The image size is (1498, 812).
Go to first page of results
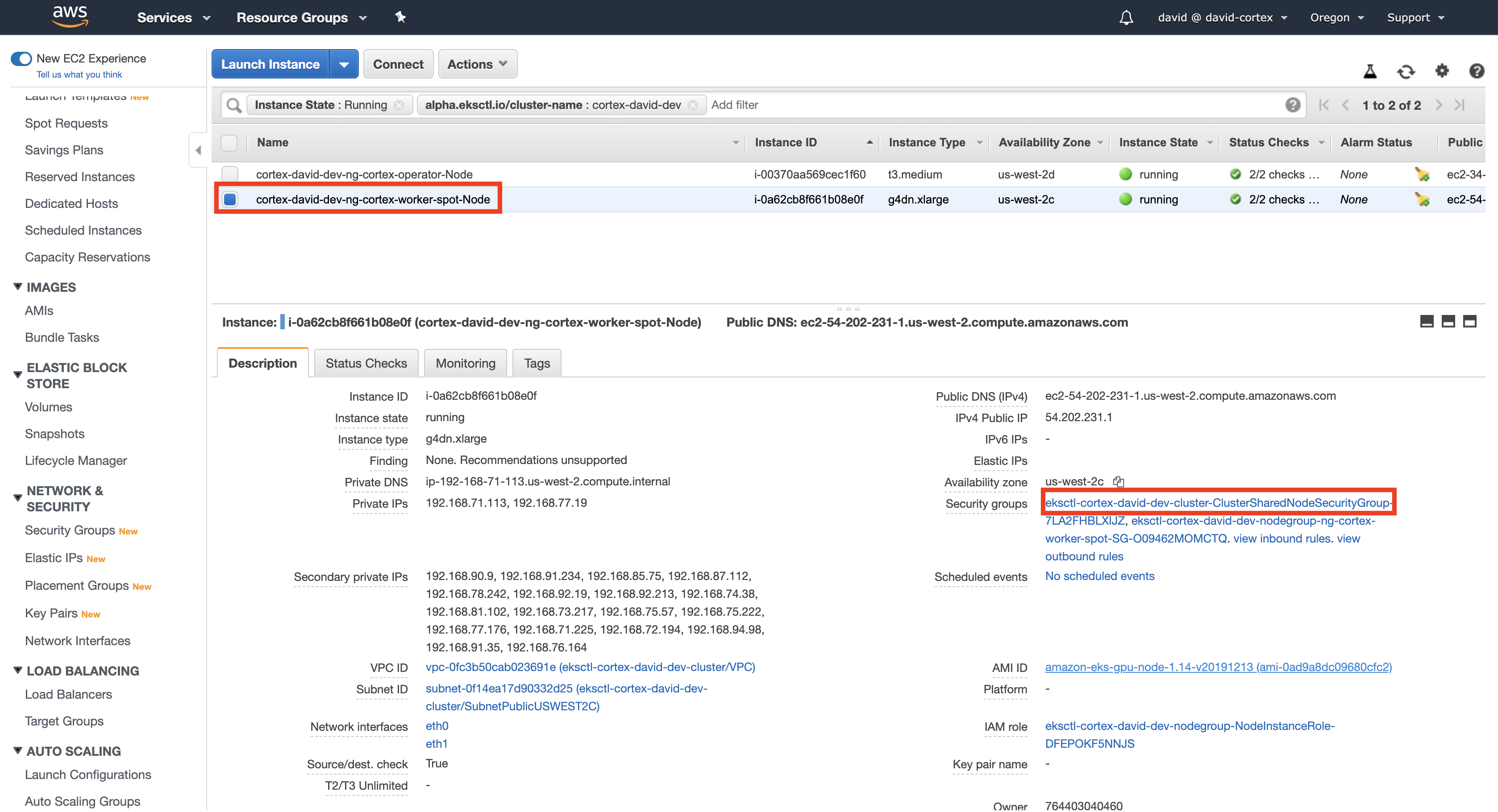[1324, 105]
